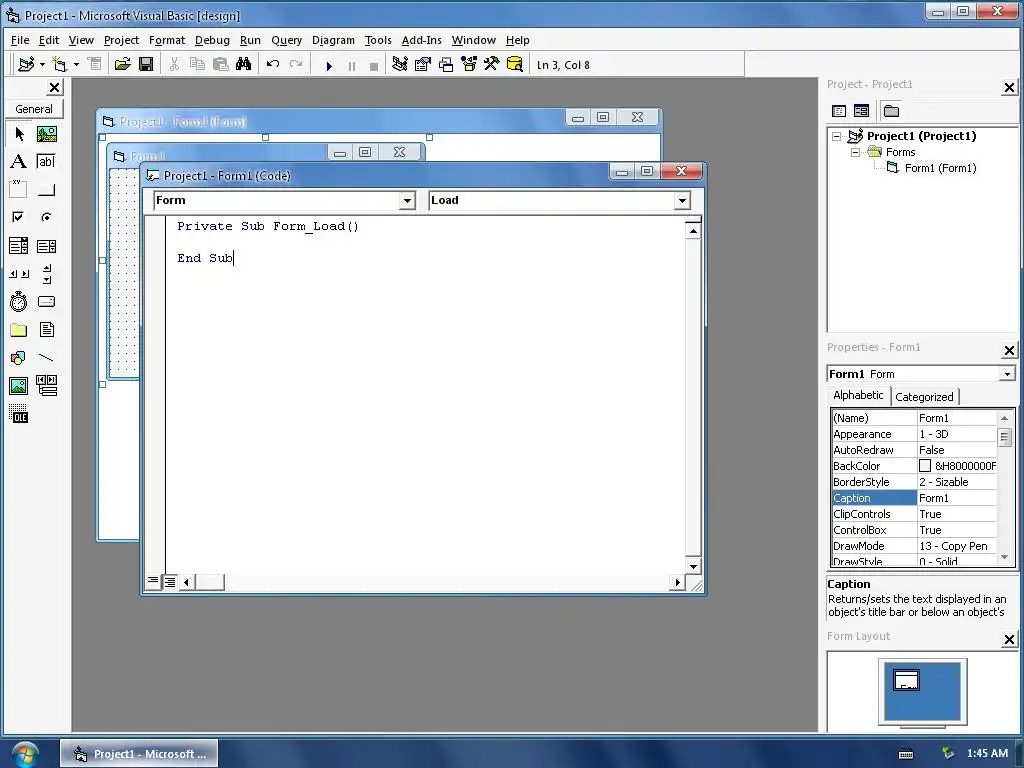This screenshot has width=1024, height=768.
Task: Select the PictureBox control in toolbox
Action: [46, 134]
